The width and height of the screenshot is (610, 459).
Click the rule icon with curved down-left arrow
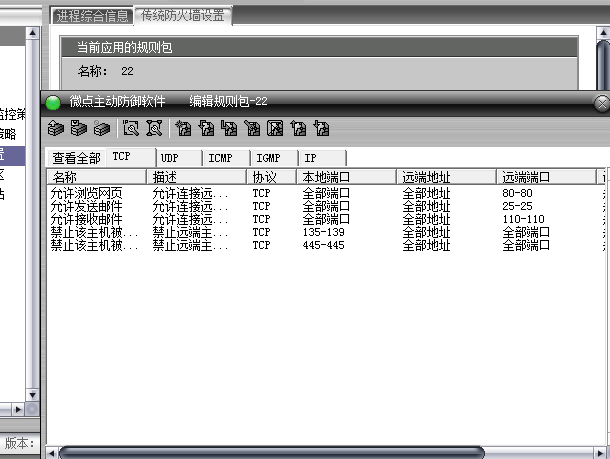(x=206, y=128)
